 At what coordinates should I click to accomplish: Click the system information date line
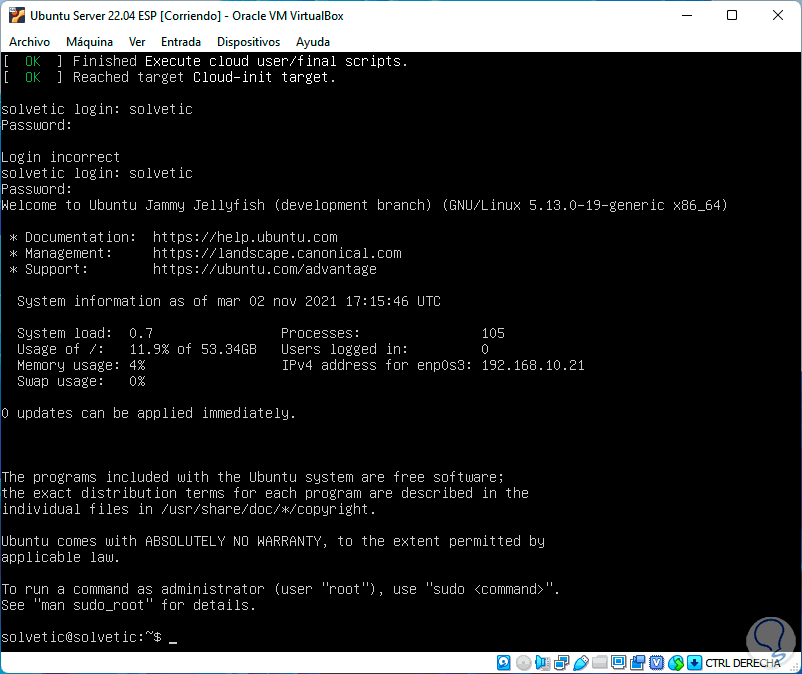click(229, 301)
